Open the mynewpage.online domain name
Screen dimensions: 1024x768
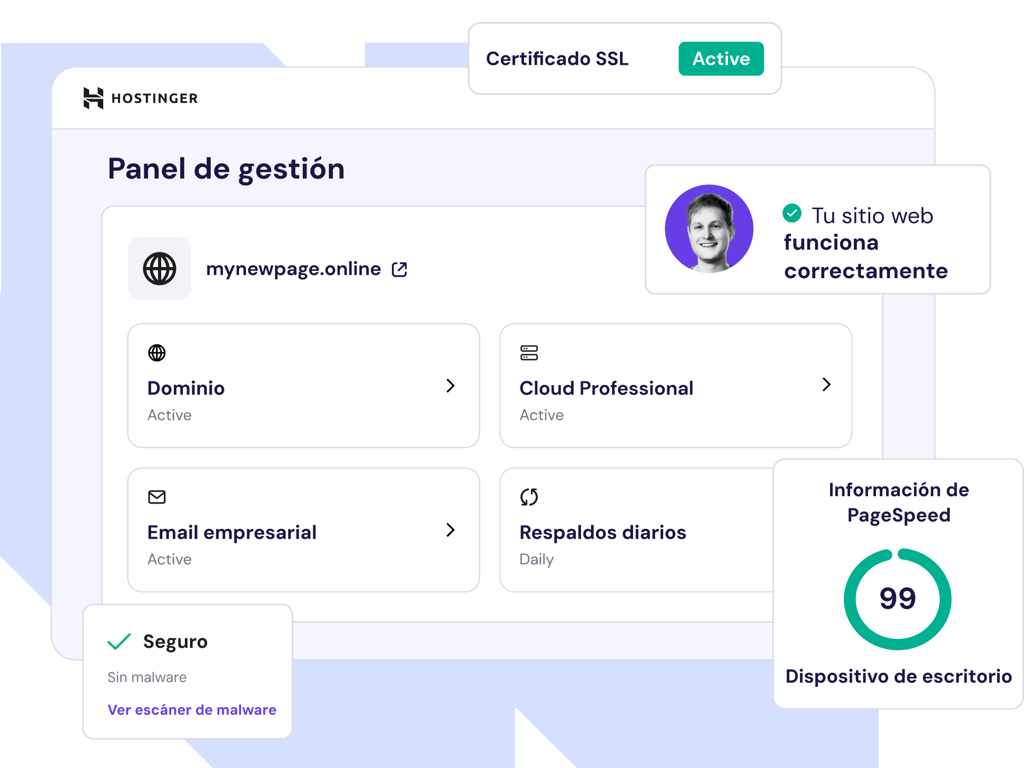click(x=293, y=269)
